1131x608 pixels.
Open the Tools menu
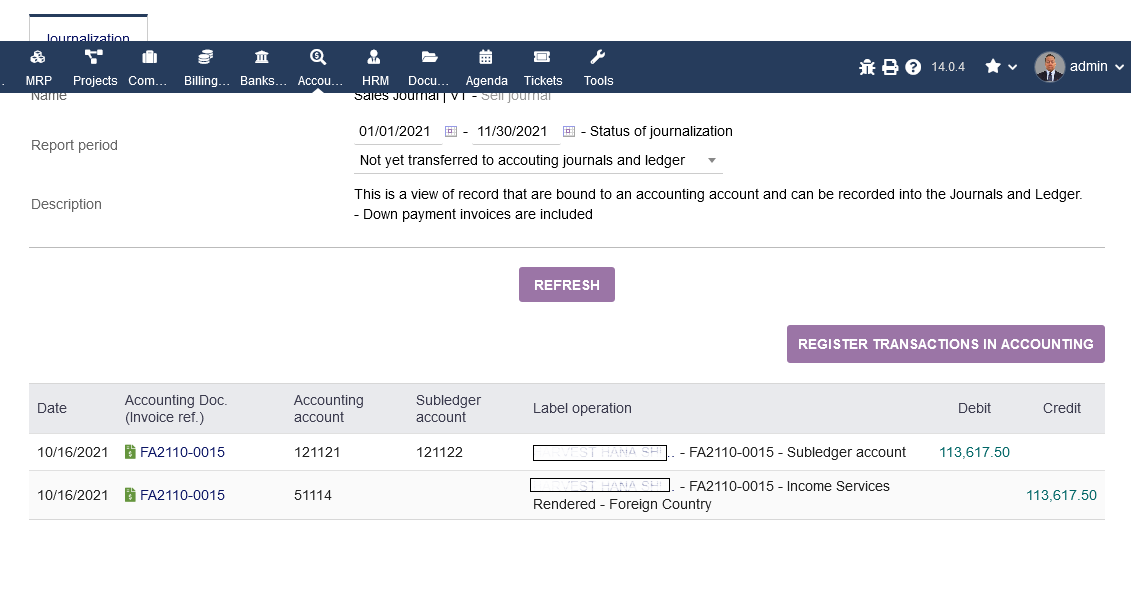pos(598,58)
